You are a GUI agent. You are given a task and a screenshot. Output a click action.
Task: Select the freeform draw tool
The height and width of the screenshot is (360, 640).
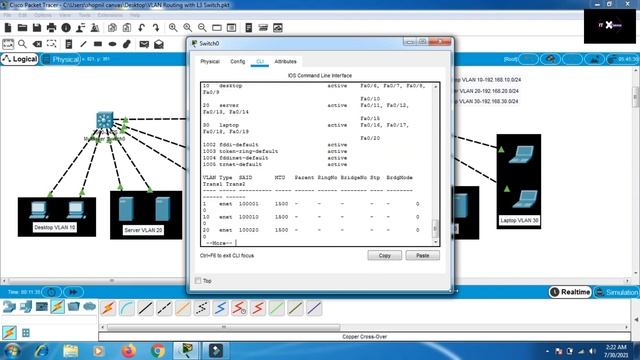coord(127,44)
